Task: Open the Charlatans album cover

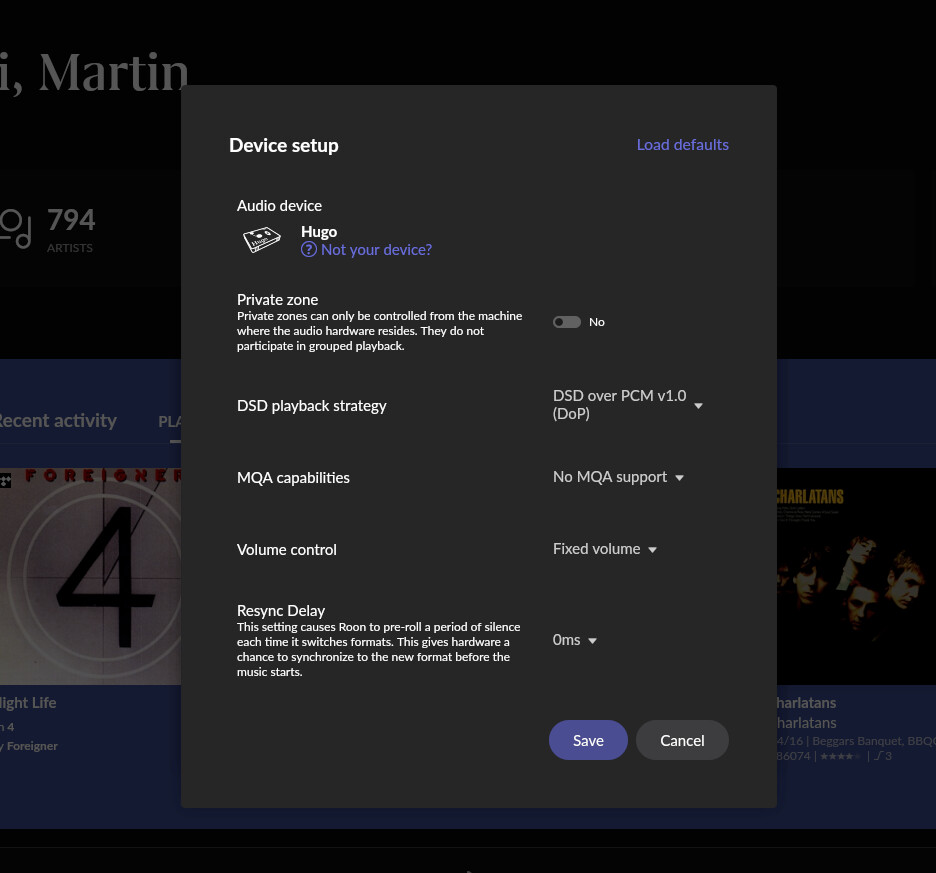Action: pos(856,576)
